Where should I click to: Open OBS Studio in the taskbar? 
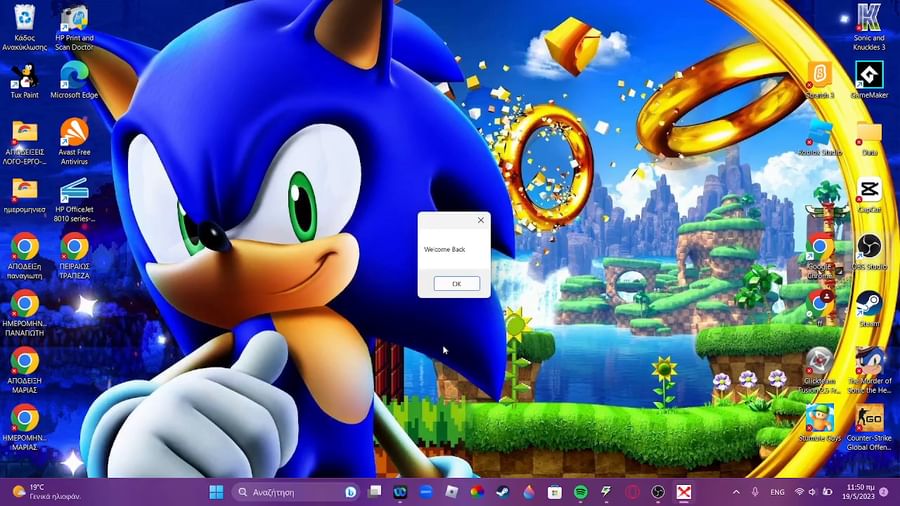(658, 492)
